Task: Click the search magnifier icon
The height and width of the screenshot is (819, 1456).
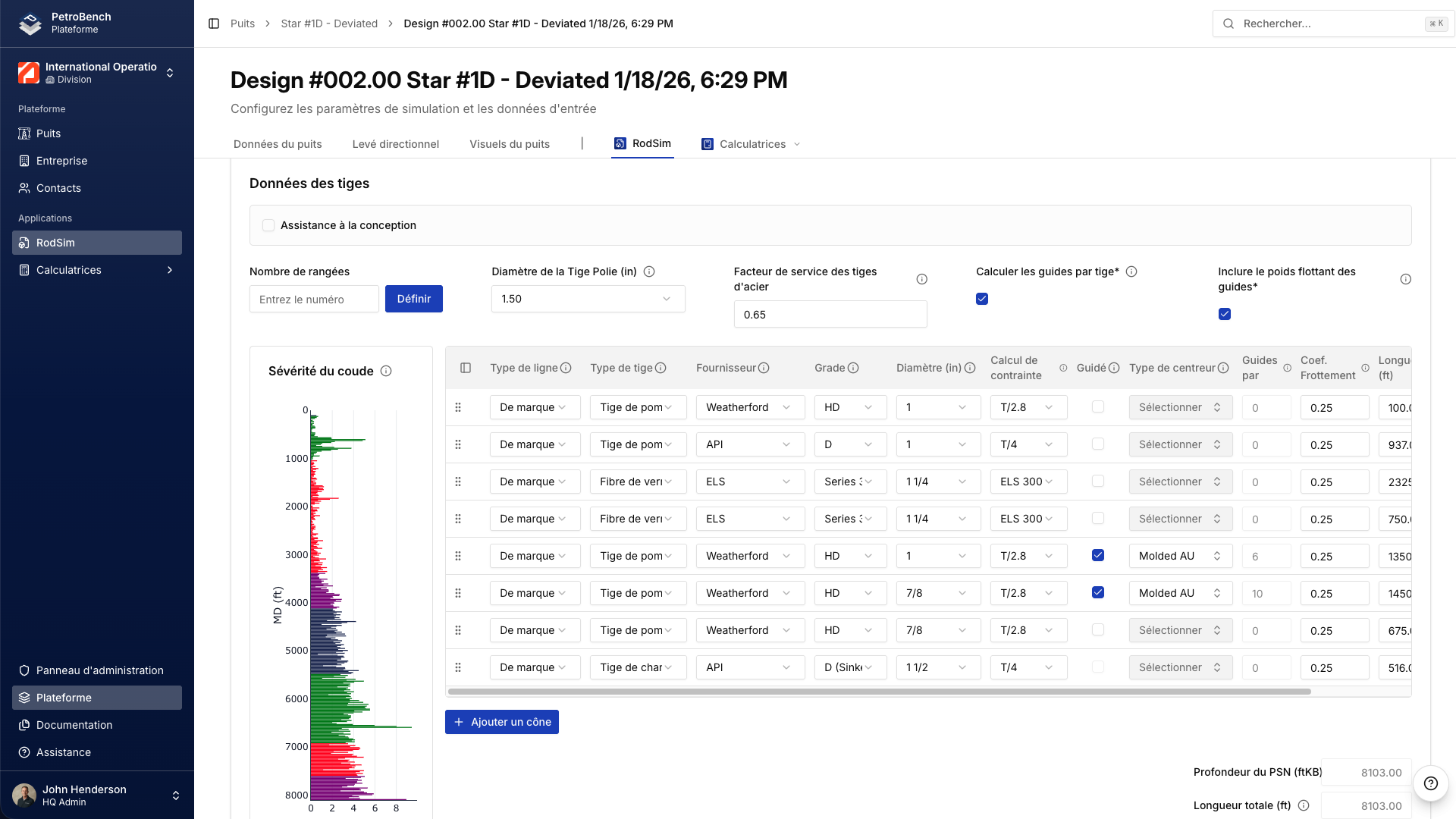Action: click(1228, 24)
